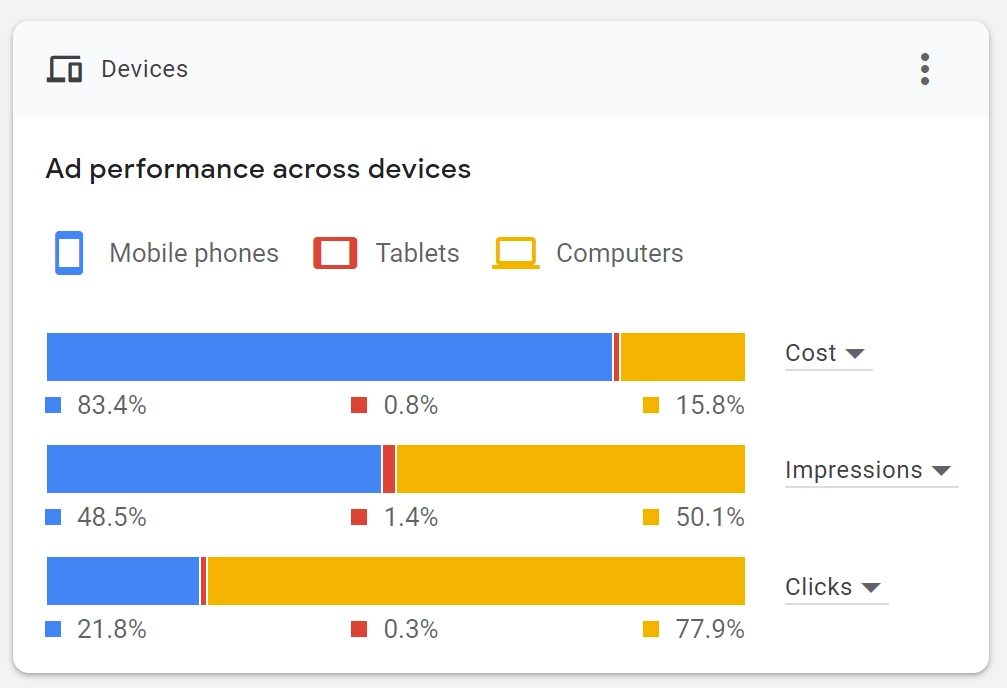Open the Impressions metric dropdown
The width and height of the screenshot is (1007, 688).
870,470
